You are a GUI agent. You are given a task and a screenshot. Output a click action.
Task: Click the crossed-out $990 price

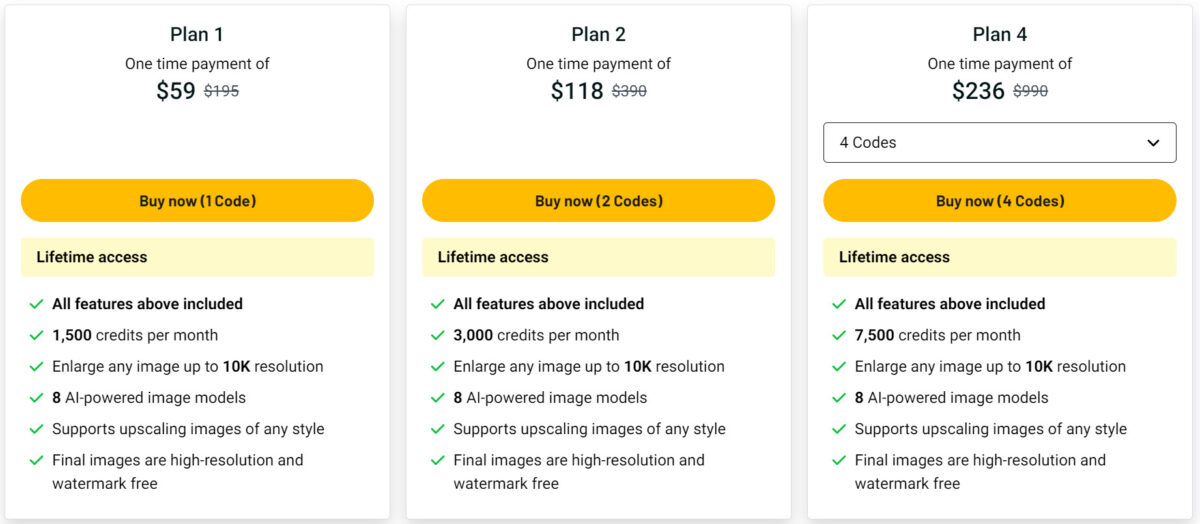tap(1030, 91)
